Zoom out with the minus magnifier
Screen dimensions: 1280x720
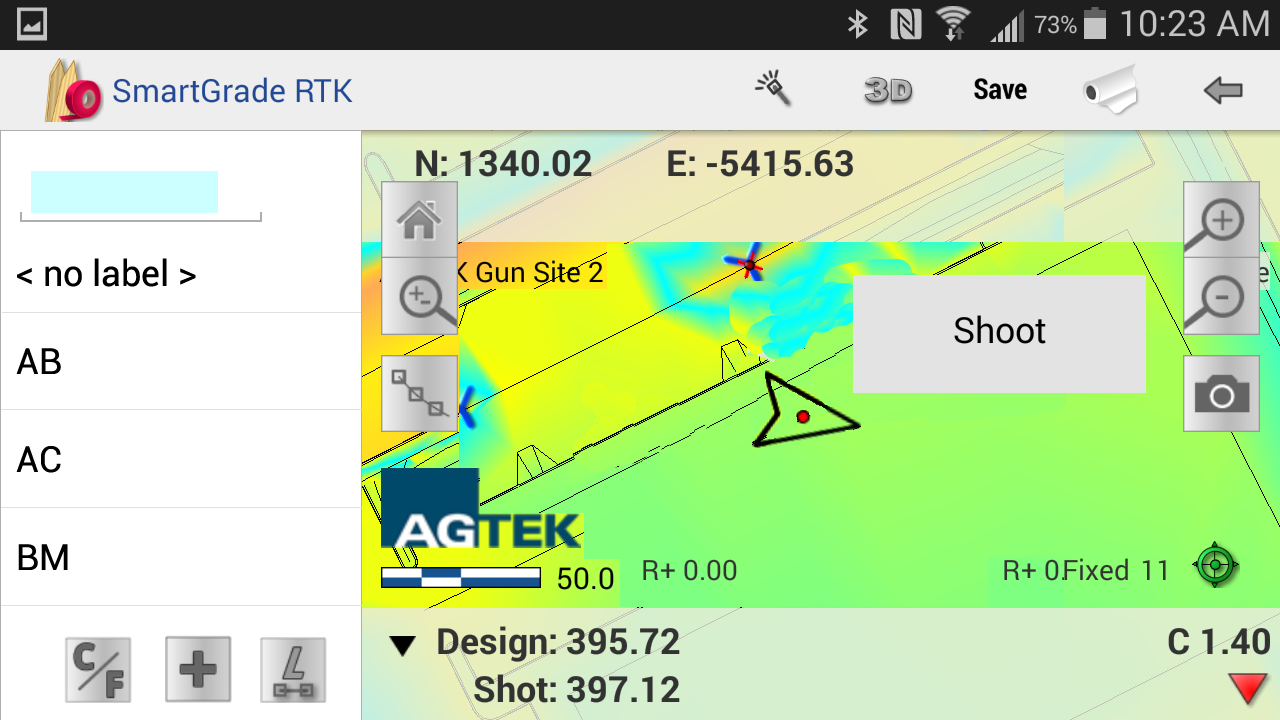click(1221, 297)
